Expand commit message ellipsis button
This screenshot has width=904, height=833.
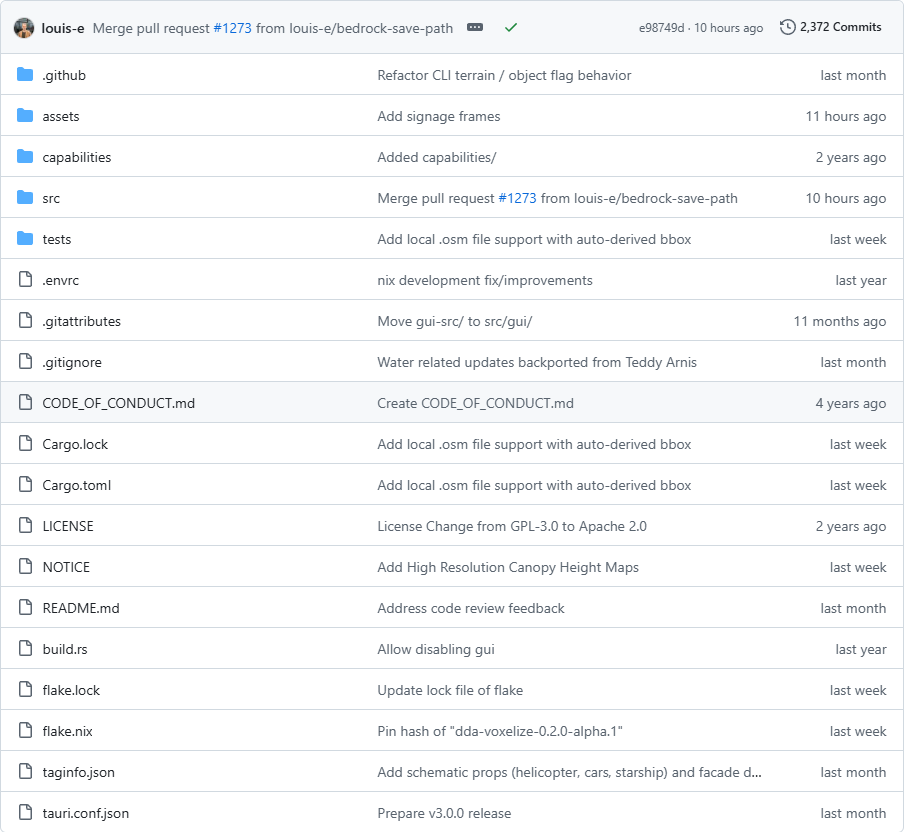coord(474,28)
